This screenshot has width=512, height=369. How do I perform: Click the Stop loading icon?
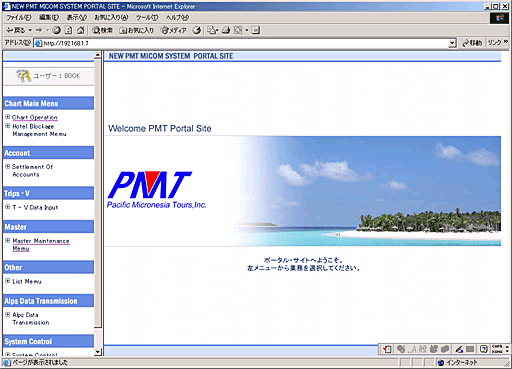point(56,30)
